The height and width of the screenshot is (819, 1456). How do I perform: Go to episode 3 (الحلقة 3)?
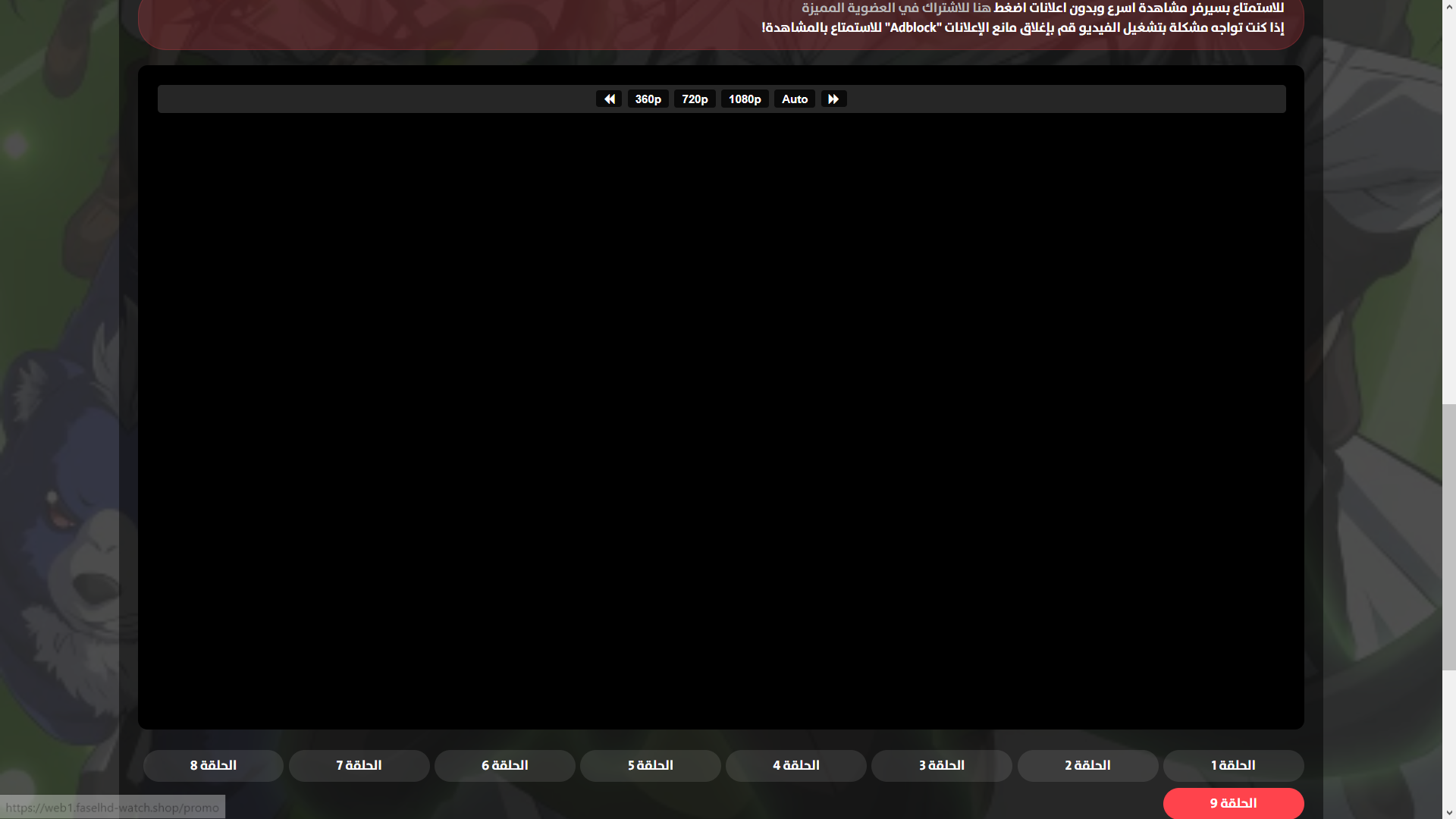coord(942,765)
